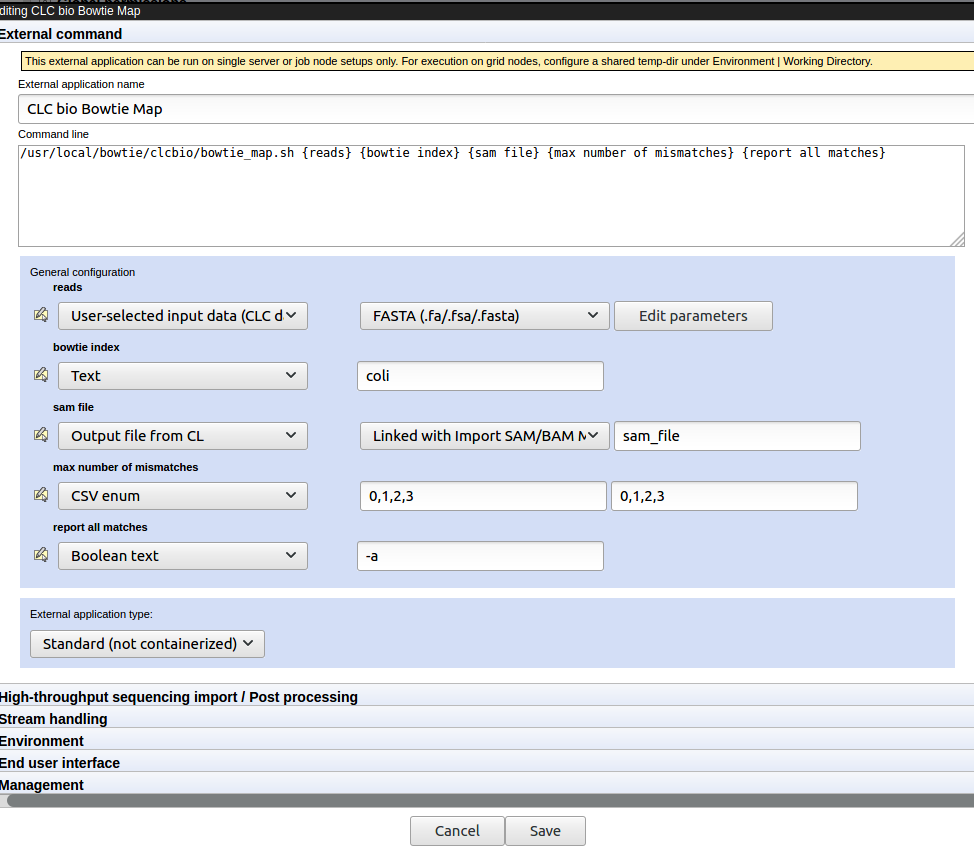Expand the Environment section

[x=42, y=740]
